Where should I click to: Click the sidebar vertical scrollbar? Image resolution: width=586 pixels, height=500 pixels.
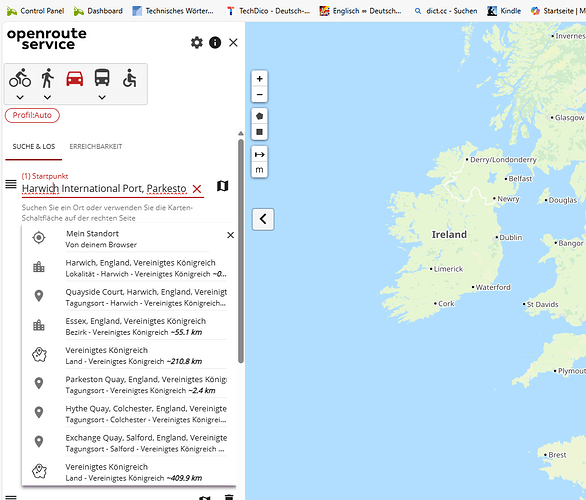pos(241,250)
